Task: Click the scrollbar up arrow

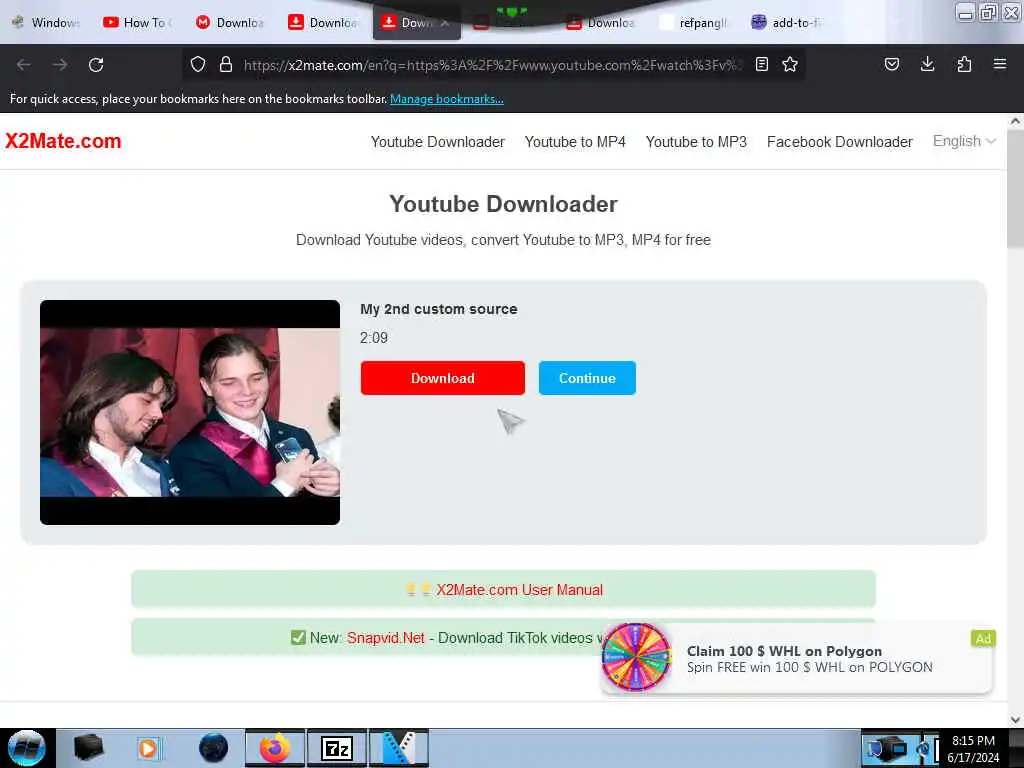Action: pyautogui.click(x=1015, y=121)
